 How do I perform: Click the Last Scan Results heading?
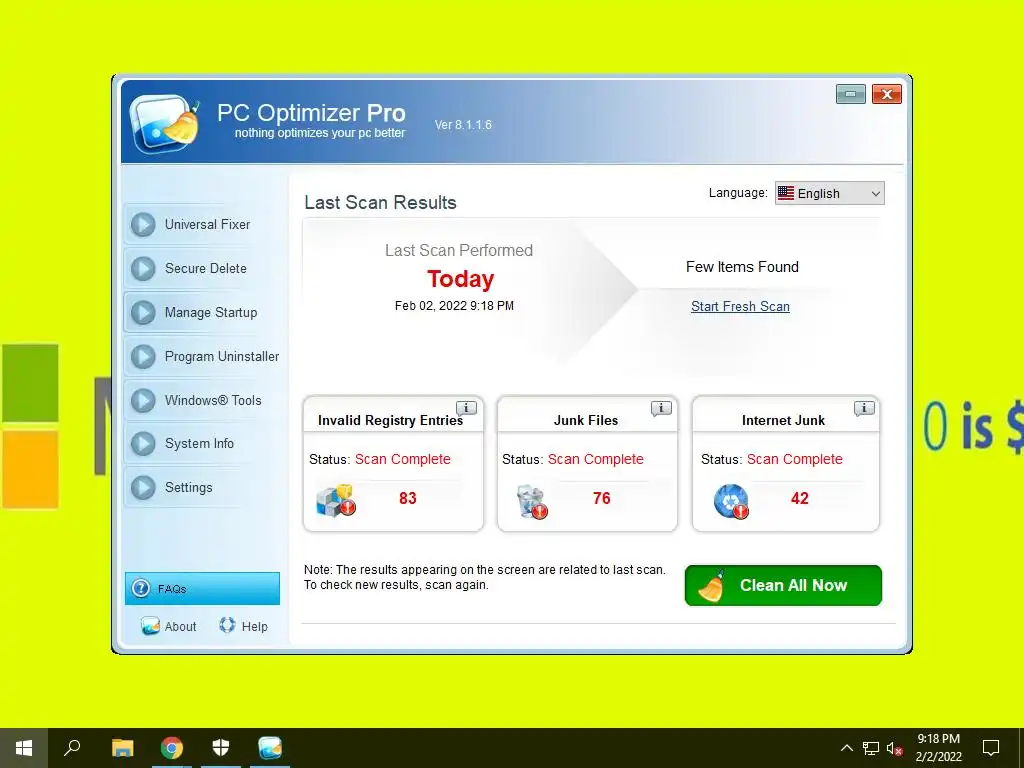[x=380, y=202]
